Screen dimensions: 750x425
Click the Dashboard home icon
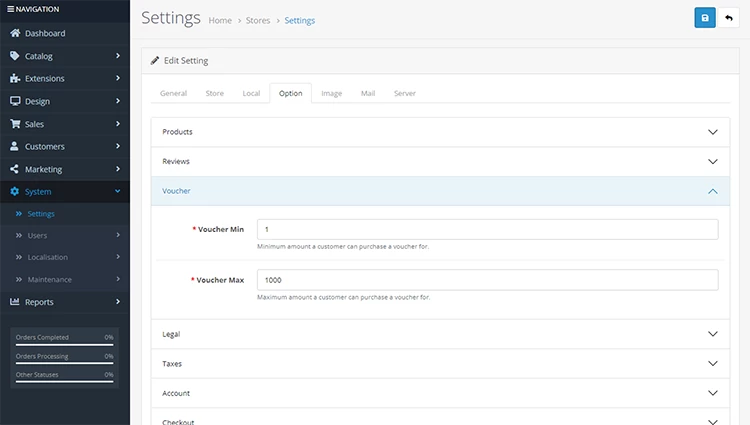tap(15, 33)
